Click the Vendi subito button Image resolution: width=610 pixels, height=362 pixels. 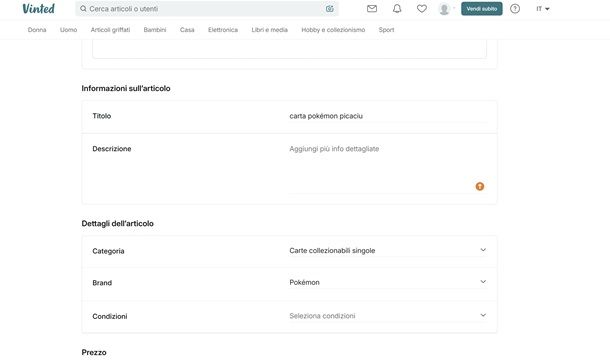pyautogui.click(x=482, y=9)
